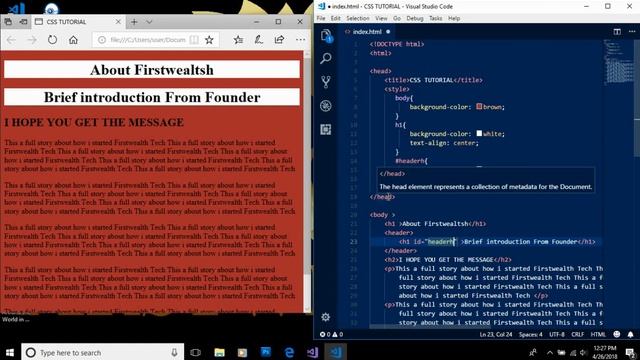Open the Manage gear in VS Code

pyautogui.click(x=325, y=317)
